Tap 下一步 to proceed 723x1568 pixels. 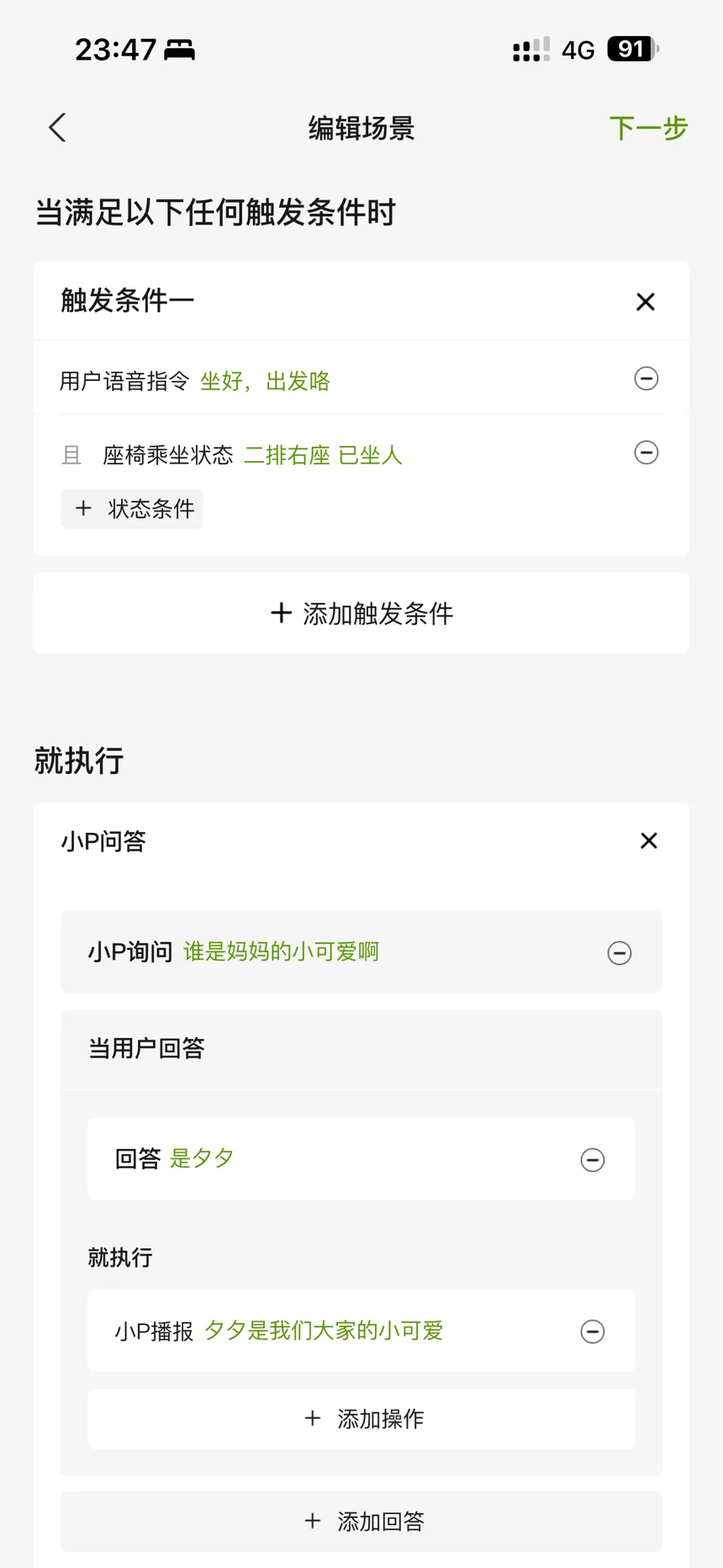(x=647, y=129)
